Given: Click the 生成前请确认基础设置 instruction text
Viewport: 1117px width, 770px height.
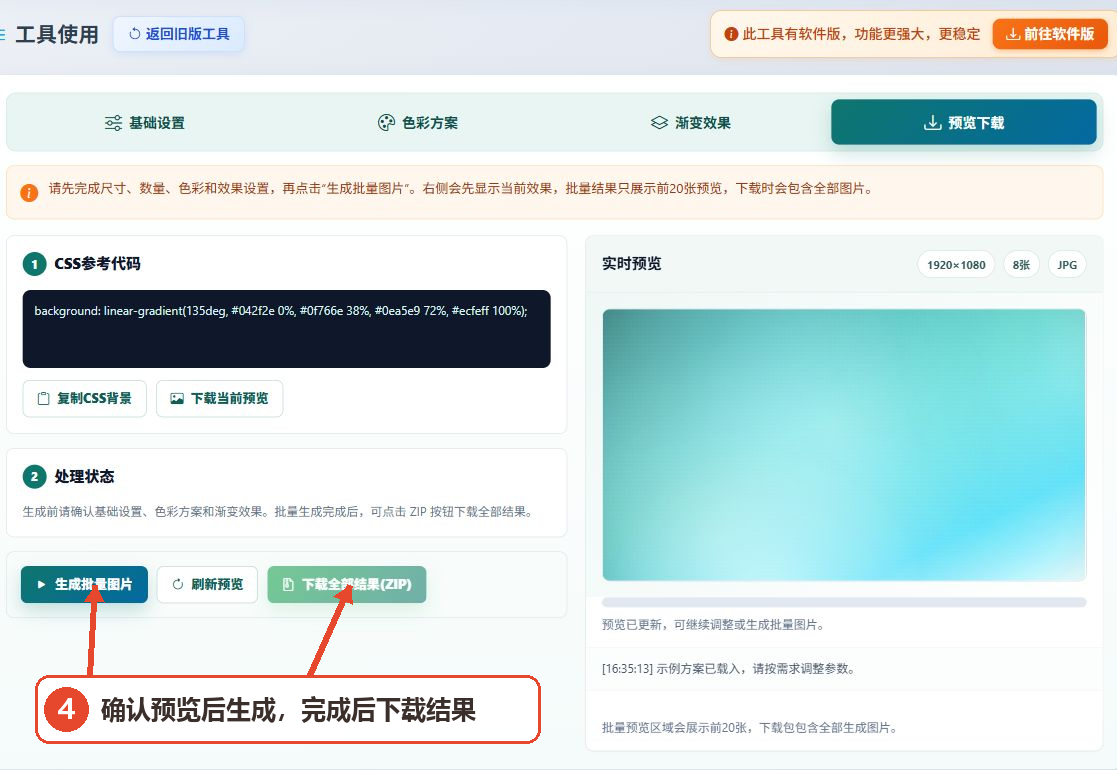Looking at the screenshot, I should click(x=279, y=511).
